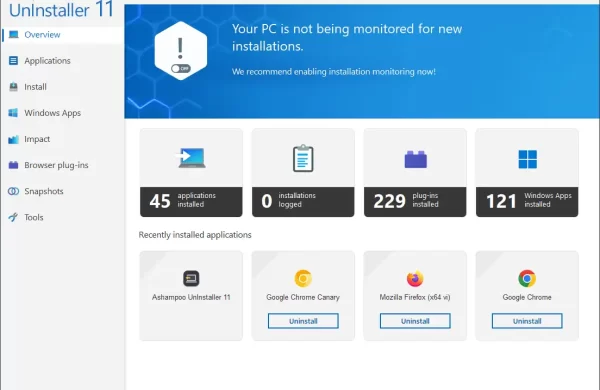The width and height of the screenshot is (600, 390).
Task: Open the Overview section
Action: point(62,35)
